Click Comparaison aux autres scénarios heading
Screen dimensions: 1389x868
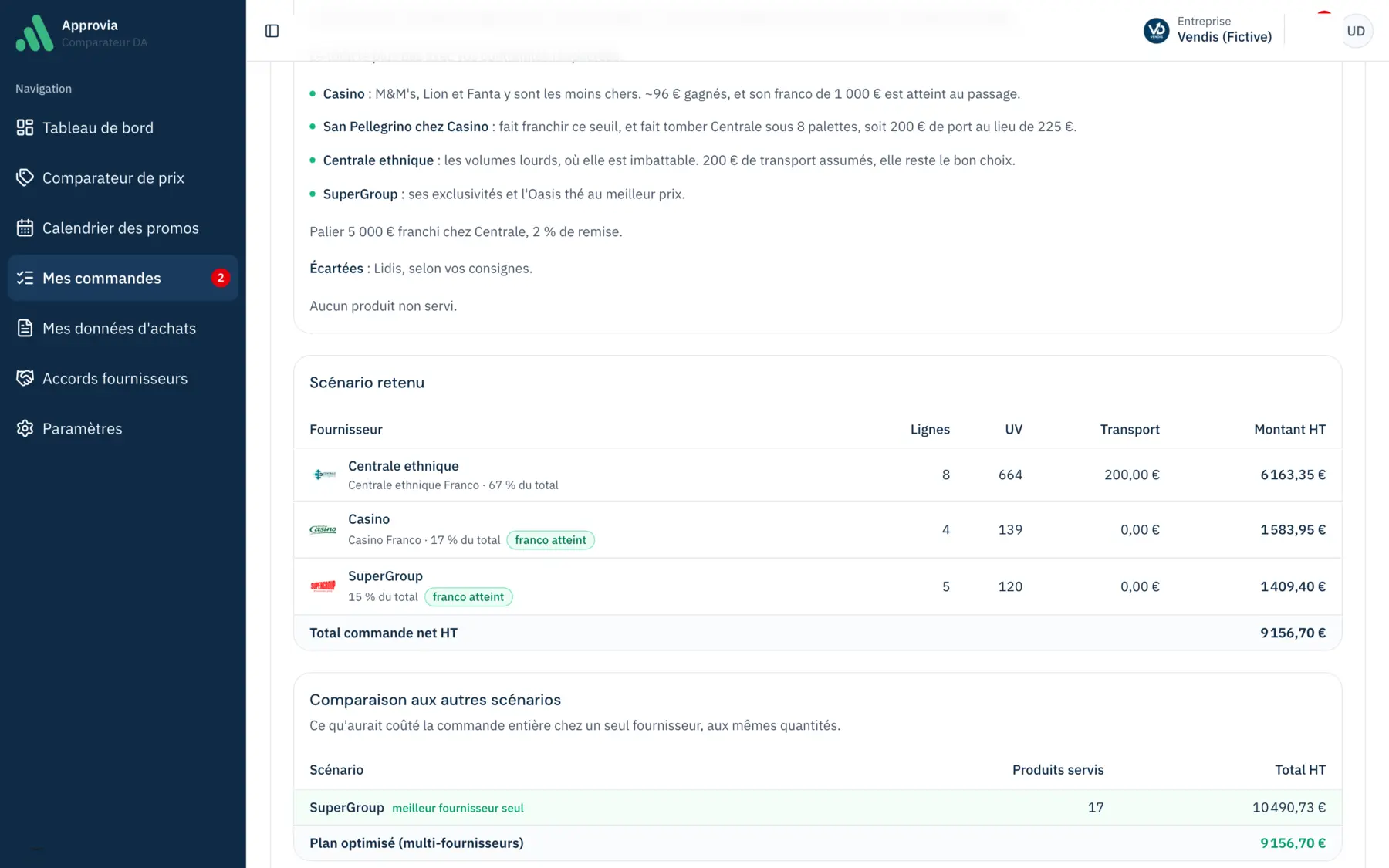coord(435,700)
